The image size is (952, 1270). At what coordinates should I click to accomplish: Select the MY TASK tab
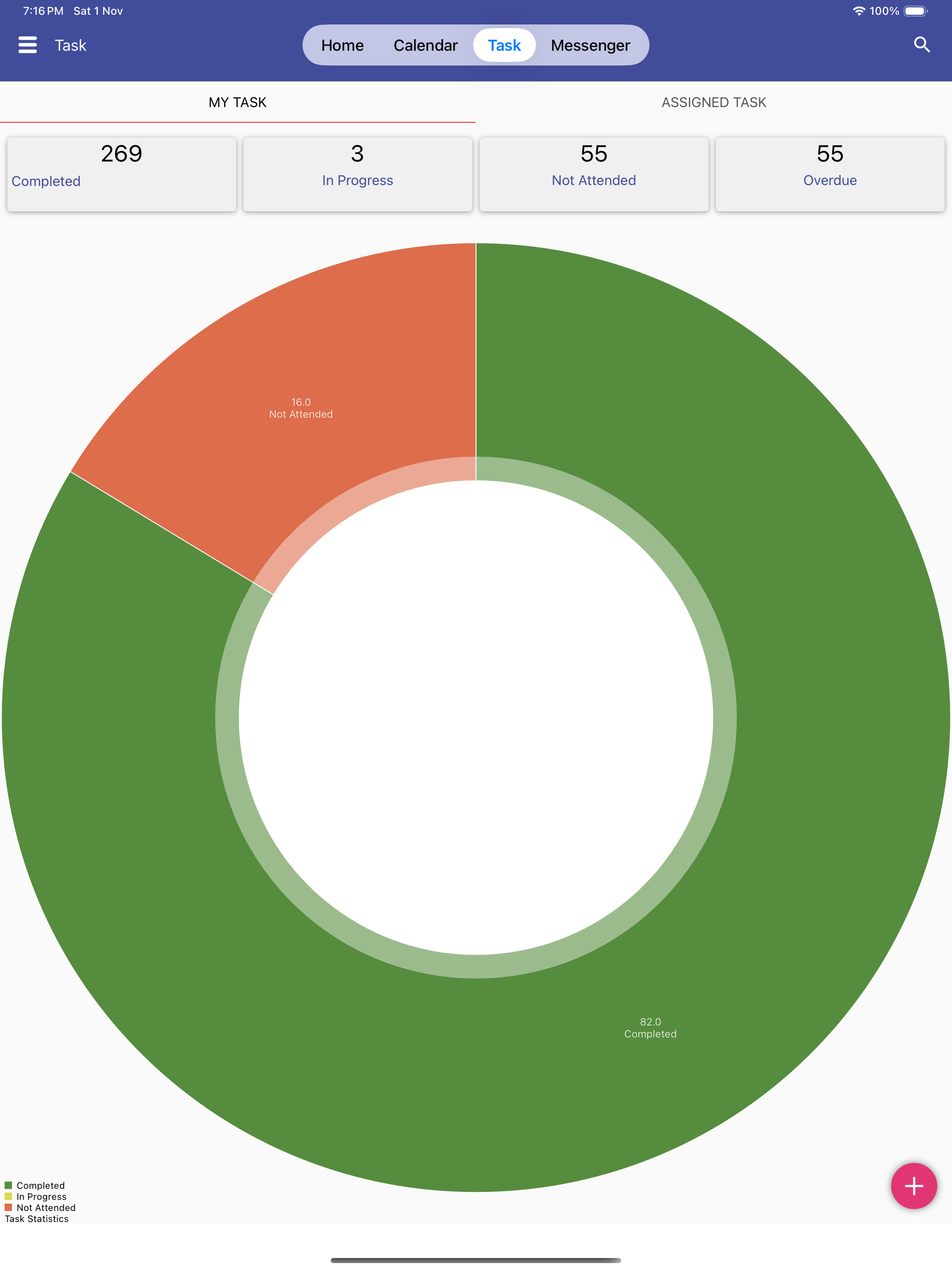coord(238,102)
